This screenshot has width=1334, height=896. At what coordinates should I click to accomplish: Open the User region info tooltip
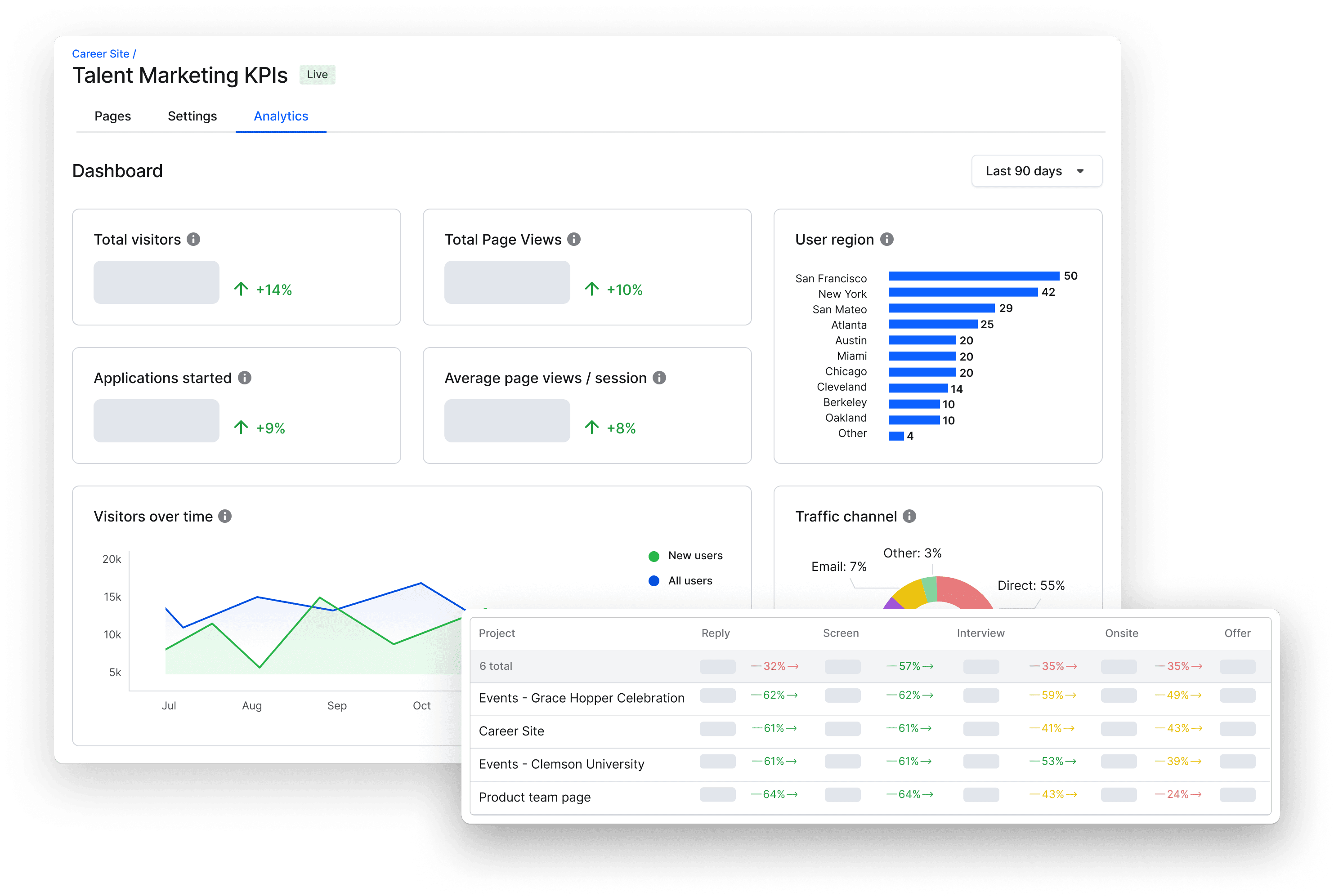(x=886, y=240)
